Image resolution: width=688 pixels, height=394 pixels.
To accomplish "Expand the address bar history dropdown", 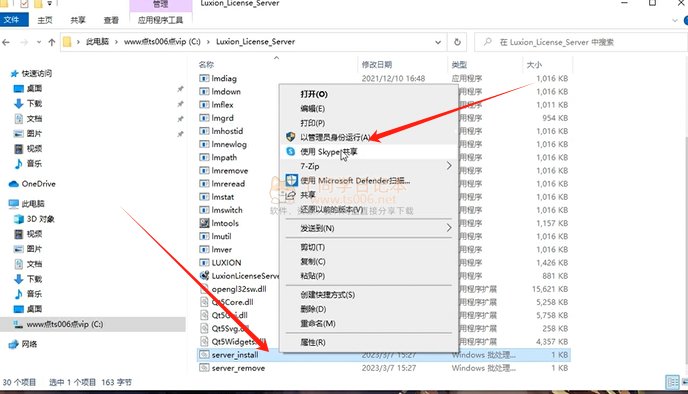I will 438,42.
